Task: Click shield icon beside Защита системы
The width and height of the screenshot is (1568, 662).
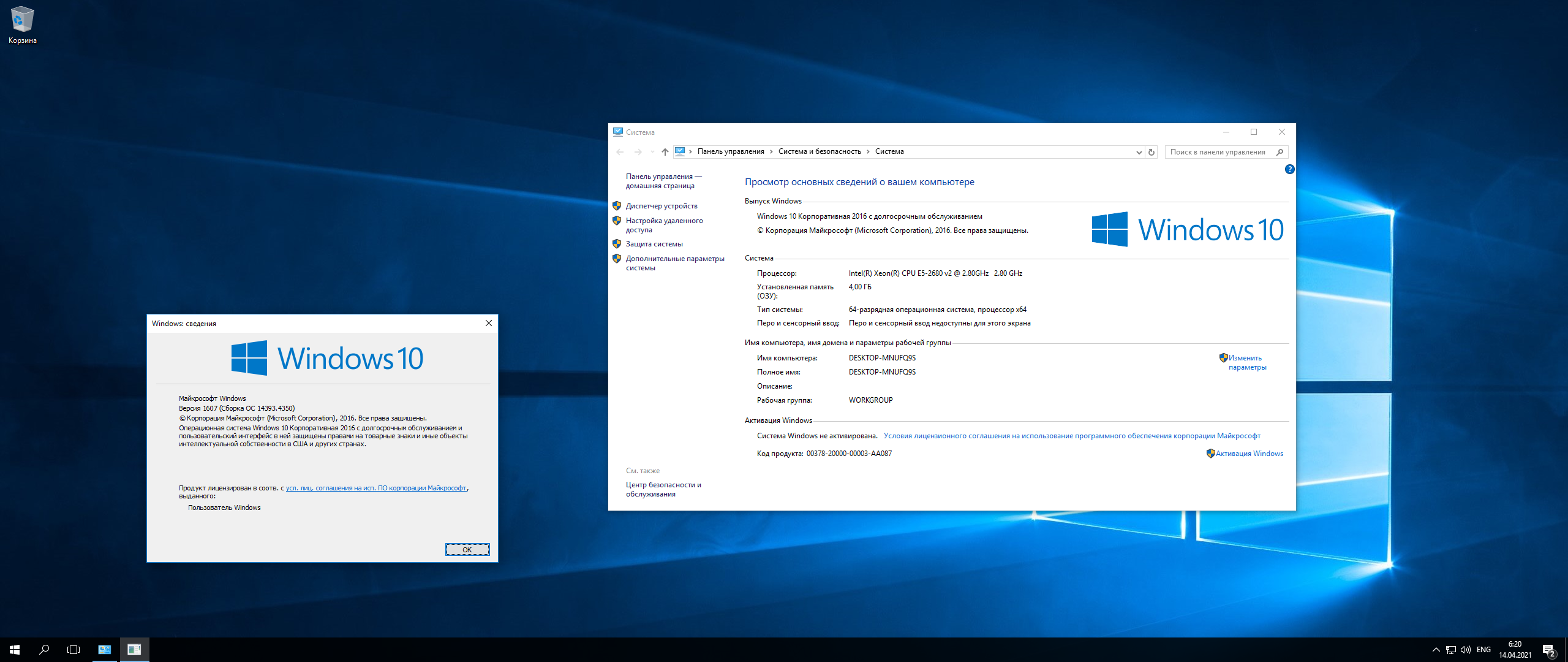Action: click(617, 244)
